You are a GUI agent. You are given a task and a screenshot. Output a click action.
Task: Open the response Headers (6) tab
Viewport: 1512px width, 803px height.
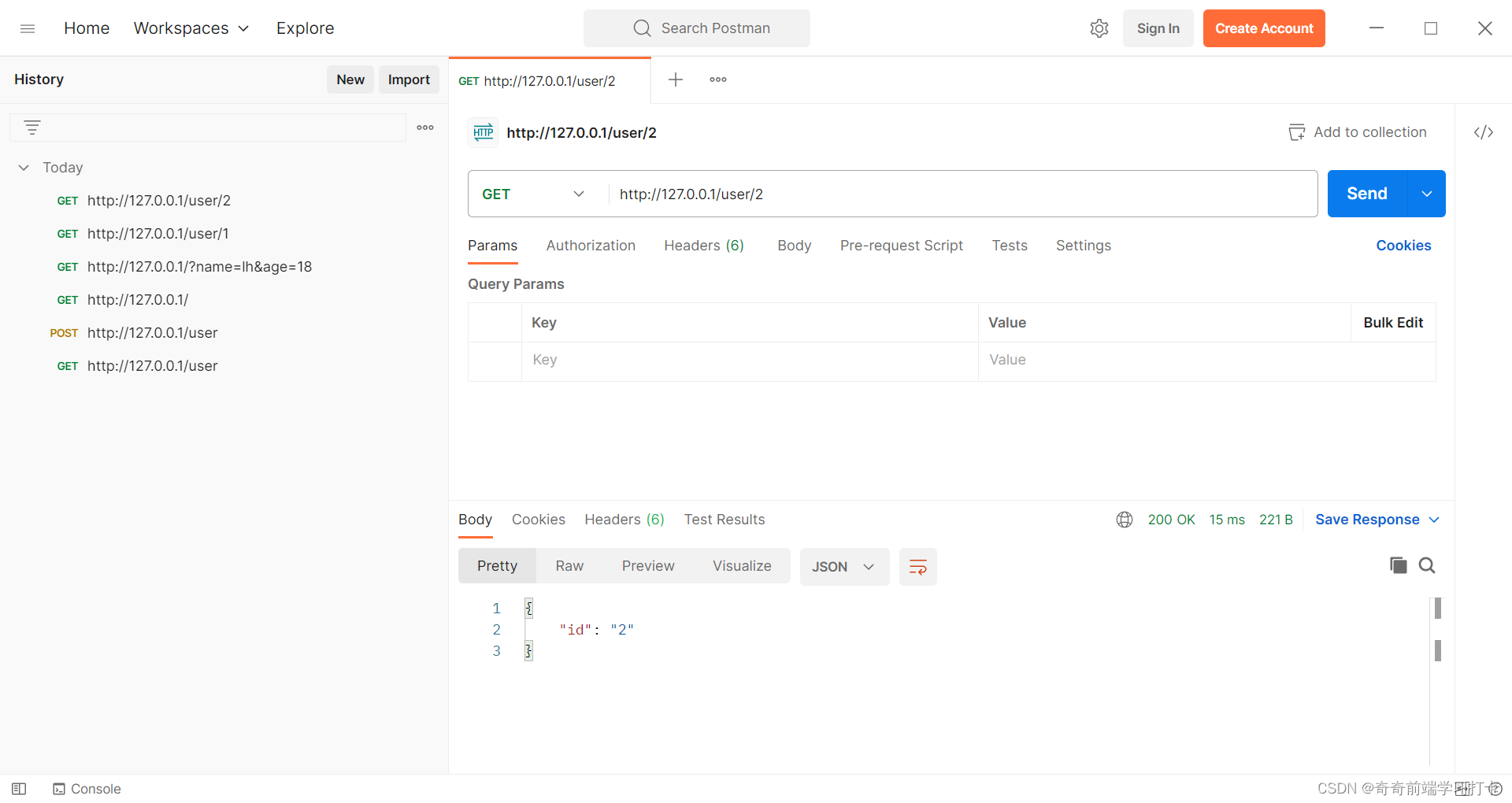click(x=624, y=520)
